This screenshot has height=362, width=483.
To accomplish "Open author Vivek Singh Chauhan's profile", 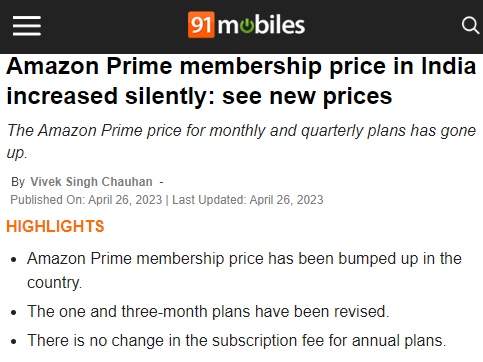I will tap(91, 182).
